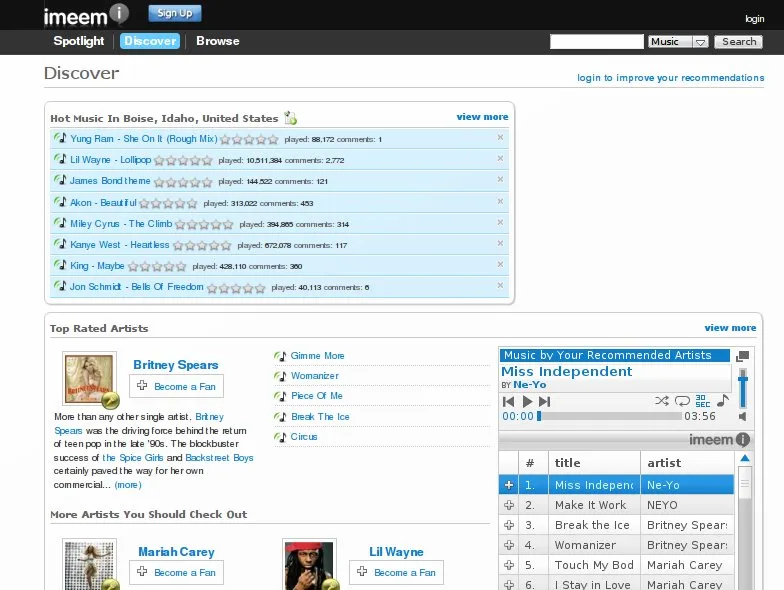Open Break The Ice song link

click(x=320, y=416)
